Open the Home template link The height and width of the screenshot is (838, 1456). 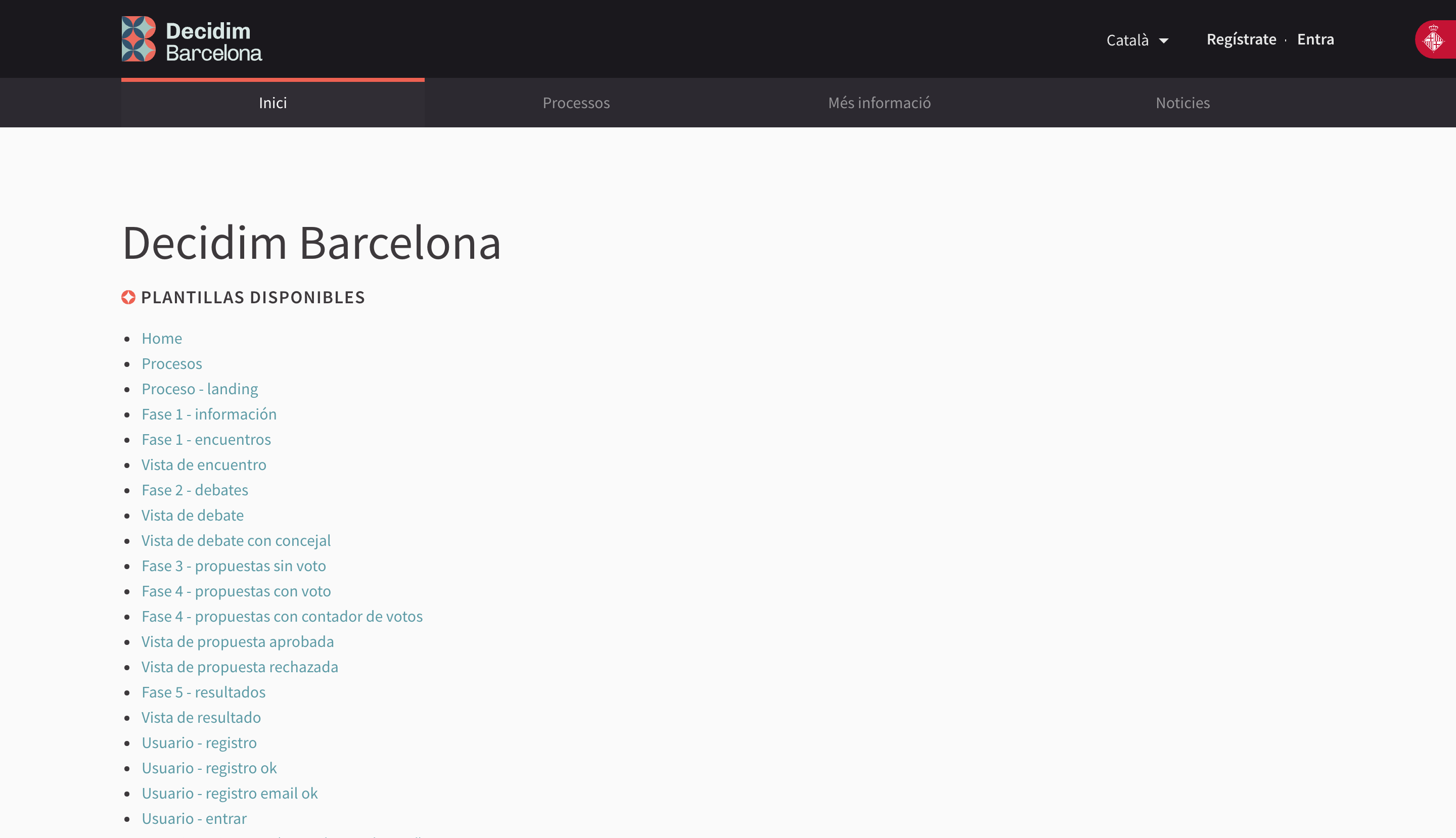[x=162, y=339]
